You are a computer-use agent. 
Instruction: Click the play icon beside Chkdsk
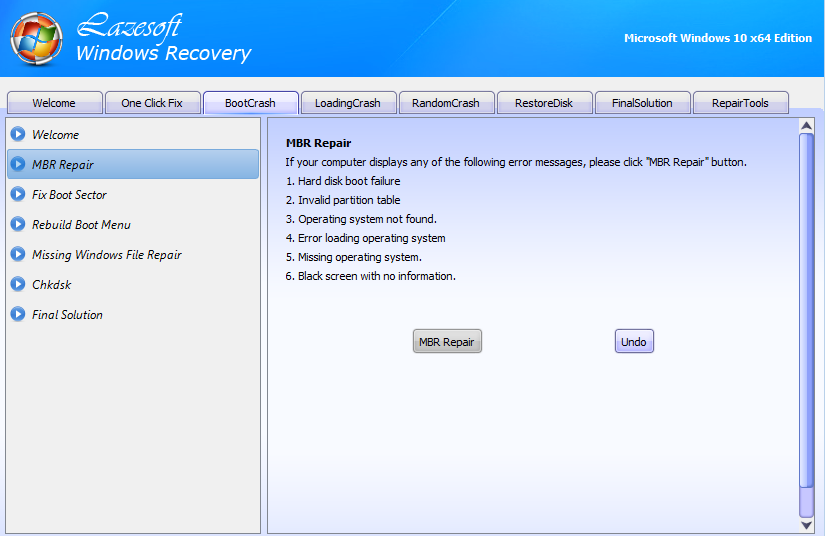coord(18,284)
